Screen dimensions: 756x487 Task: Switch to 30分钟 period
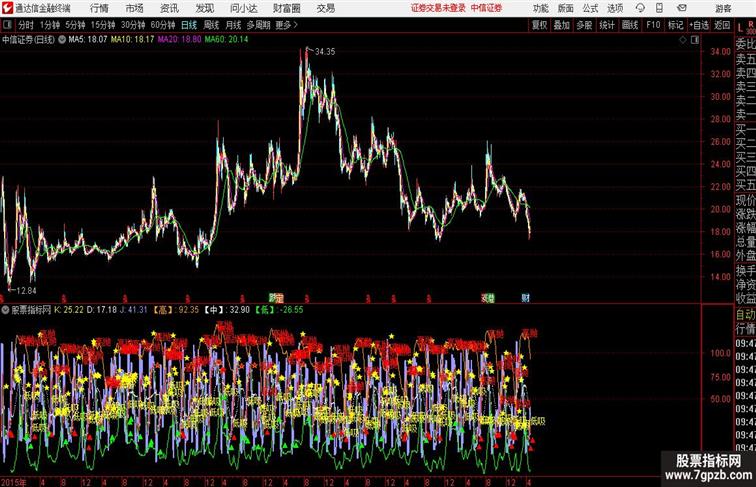[x=133, y=25]
